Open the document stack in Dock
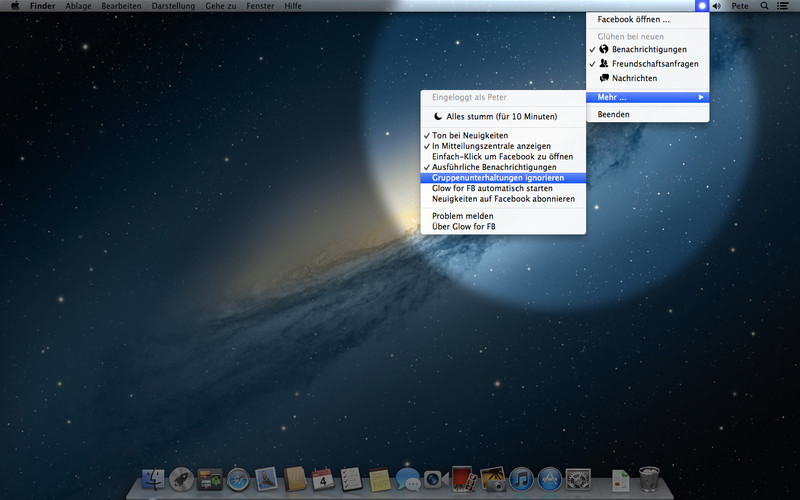 point(620,480)
